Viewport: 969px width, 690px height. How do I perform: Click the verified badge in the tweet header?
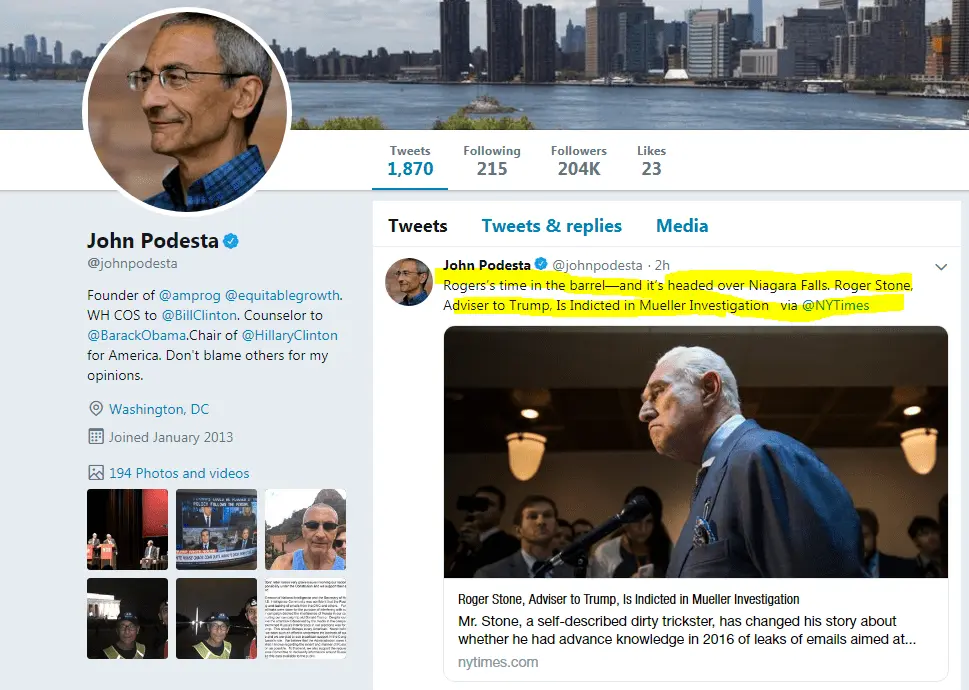[541, 265]
